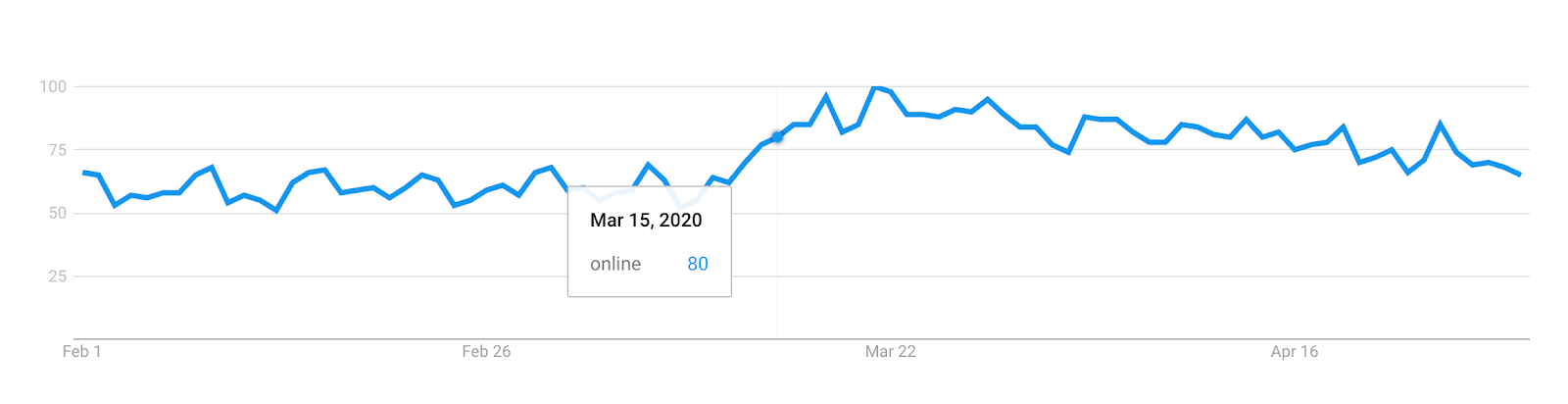Screen dimensions: 1568x404
Task: Click the vertical hover guideline below the marker
Action: pos(777,240)
